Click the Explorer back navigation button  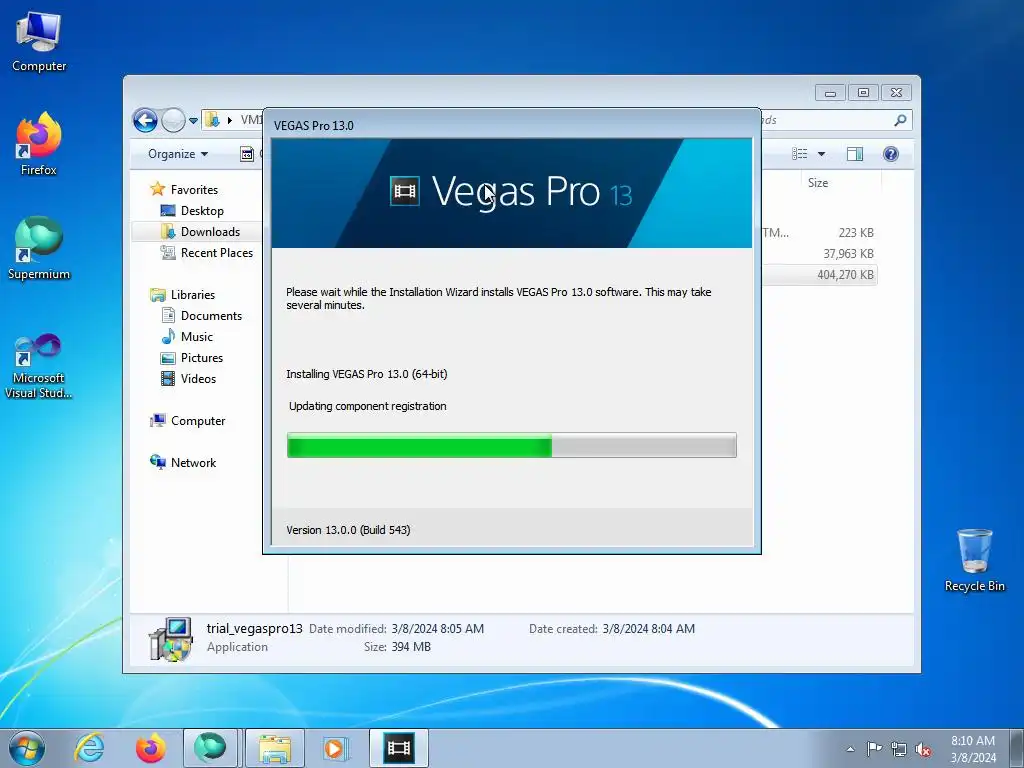(145, 120)
